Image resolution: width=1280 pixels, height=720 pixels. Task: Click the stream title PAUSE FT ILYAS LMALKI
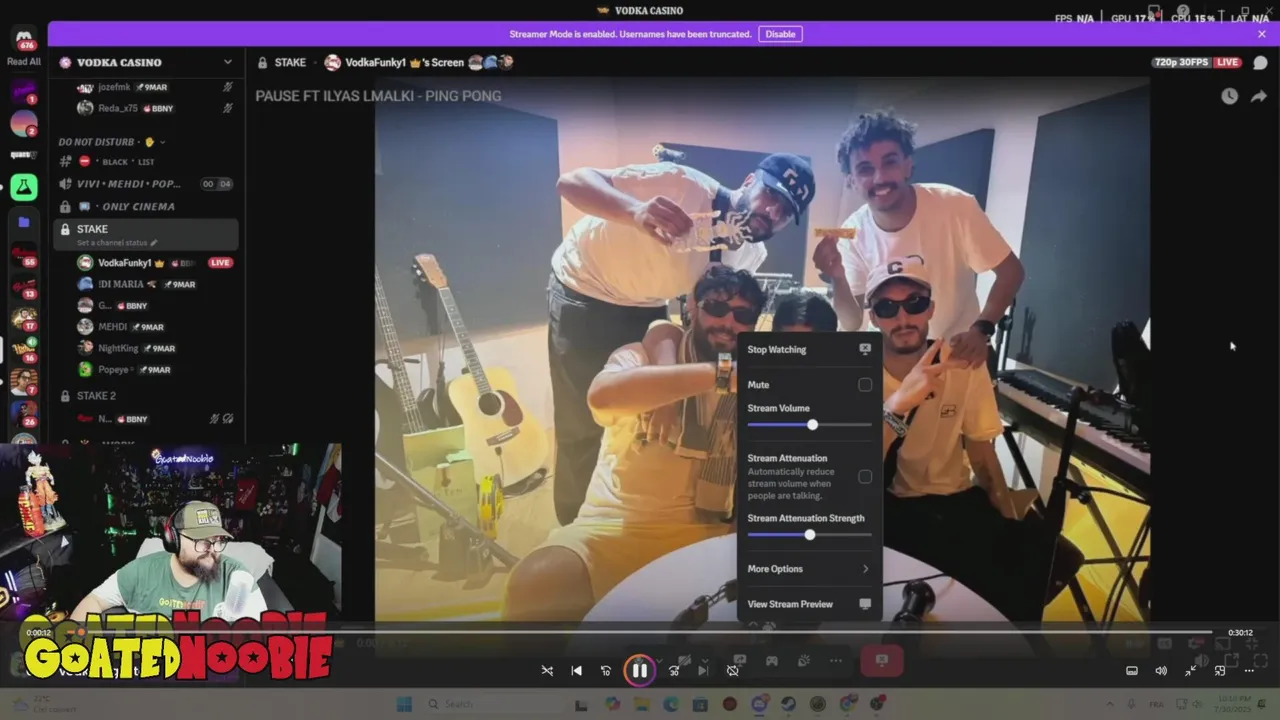click(378, 96)
